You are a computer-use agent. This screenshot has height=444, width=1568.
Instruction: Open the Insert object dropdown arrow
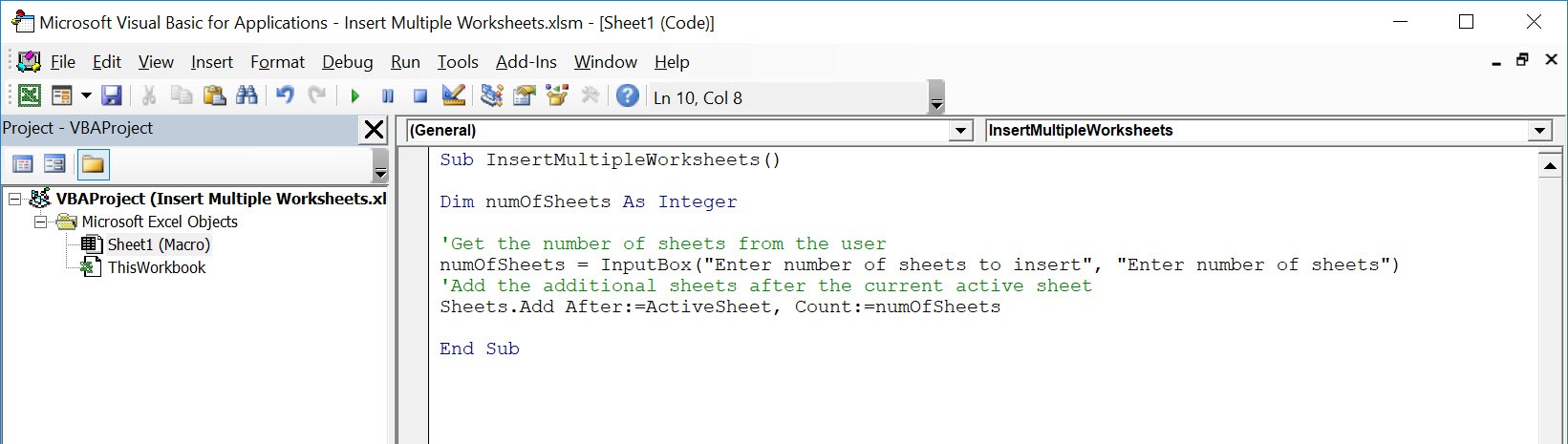(x=86, y=95)
